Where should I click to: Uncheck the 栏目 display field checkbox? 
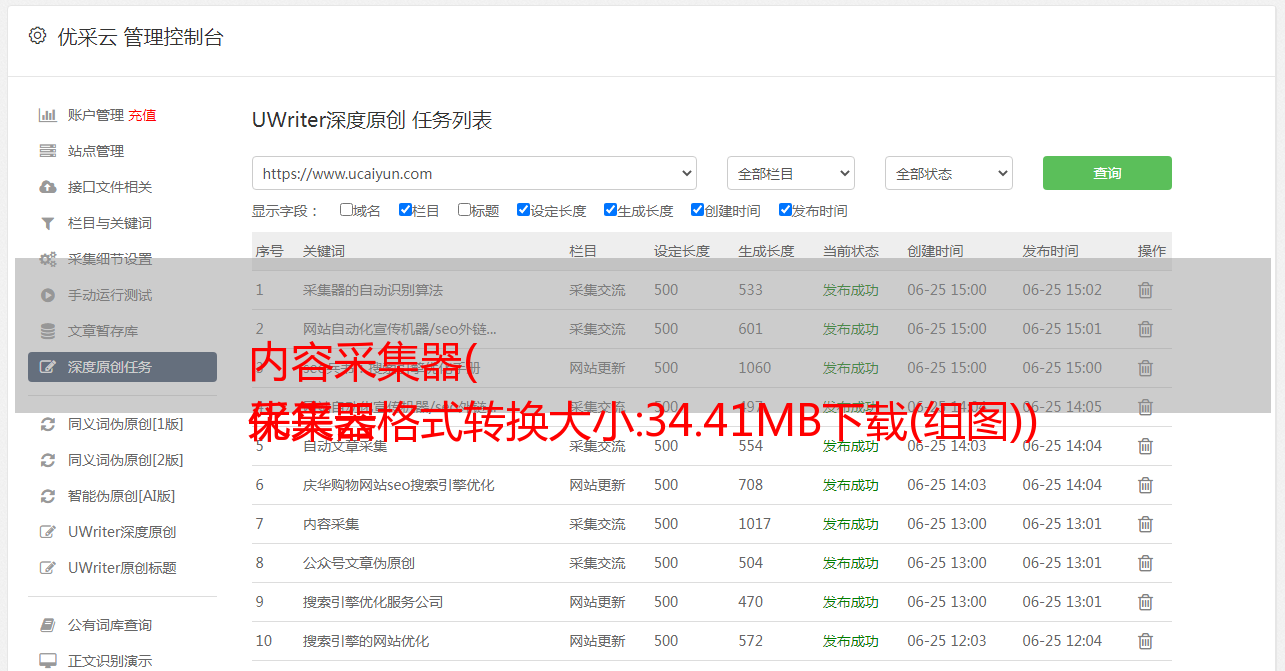405,210
